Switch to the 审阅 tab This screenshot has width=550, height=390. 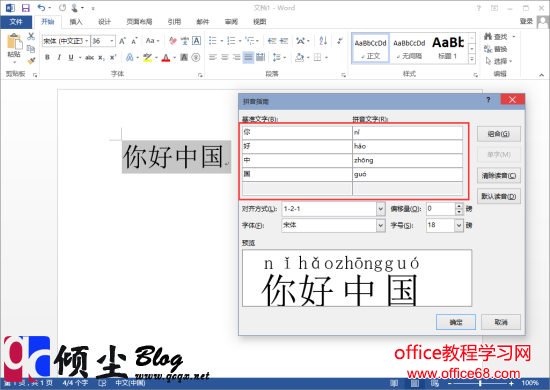click(231, 22)
